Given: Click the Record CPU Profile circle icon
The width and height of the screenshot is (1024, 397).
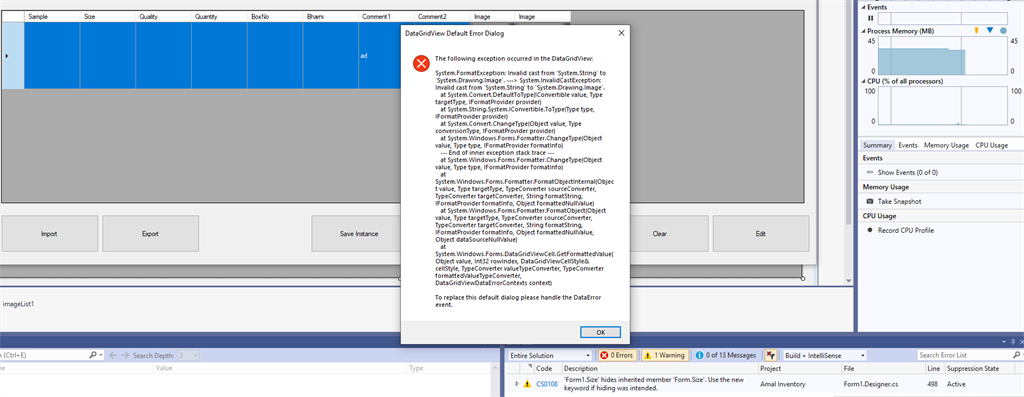Looking at the screenshot, I should pos(870,230).
